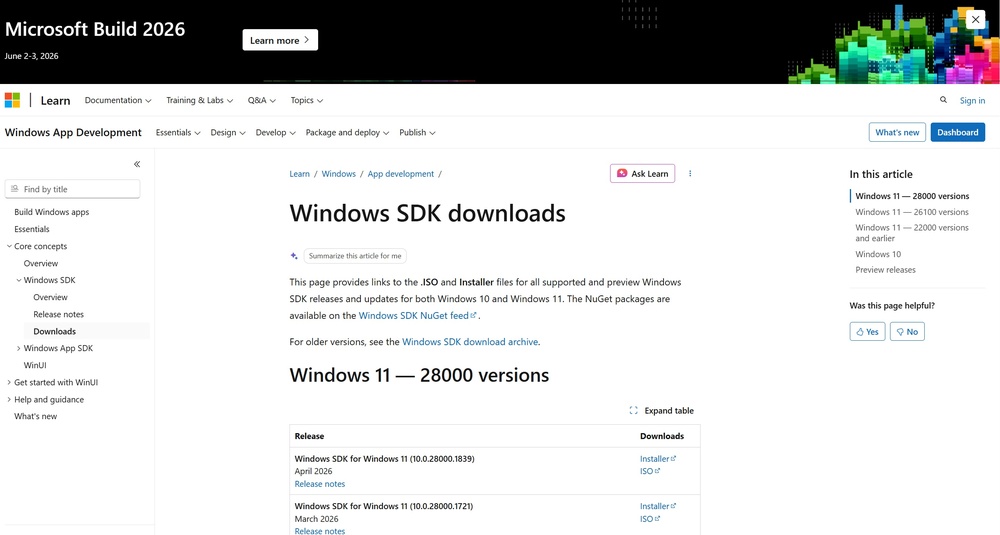Screen dimensions: 1000x535
Task: Select Build Windows apps in sidebar
Action: point(52,212)
